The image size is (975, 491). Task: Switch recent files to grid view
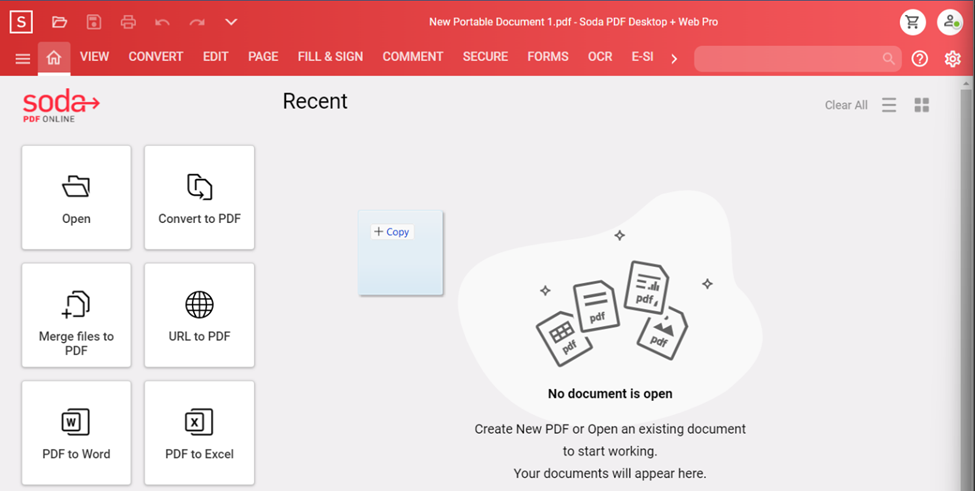point(922,105)
